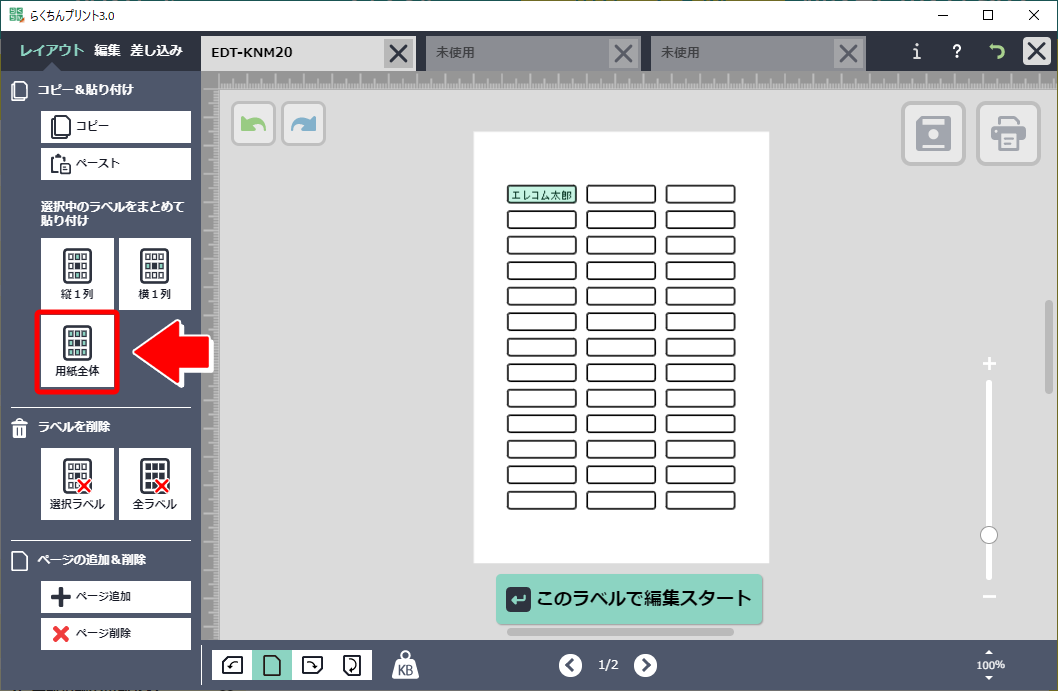Image resolution: width=1058 pixels, height=691 pixels.
Task: Switch to the 差し込み tab
Action: 156,50
